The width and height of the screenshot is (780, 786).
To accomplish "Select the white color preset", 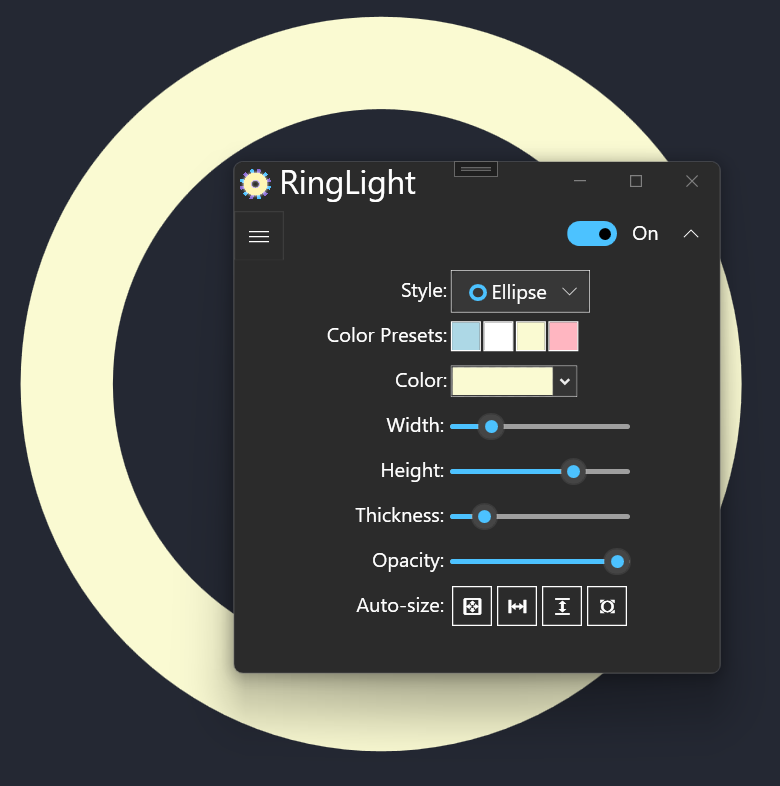I will (x=498, y=336).
